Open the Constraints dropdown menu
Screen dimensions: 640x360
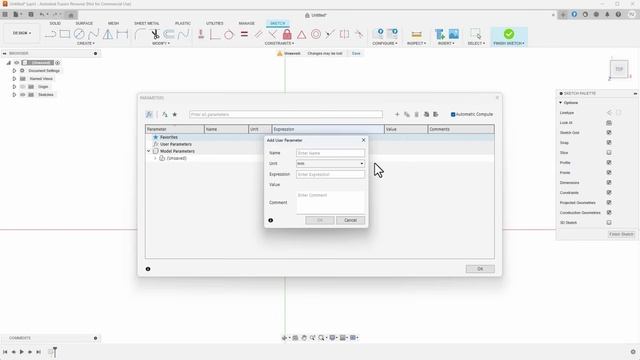[x=279, y=43]
